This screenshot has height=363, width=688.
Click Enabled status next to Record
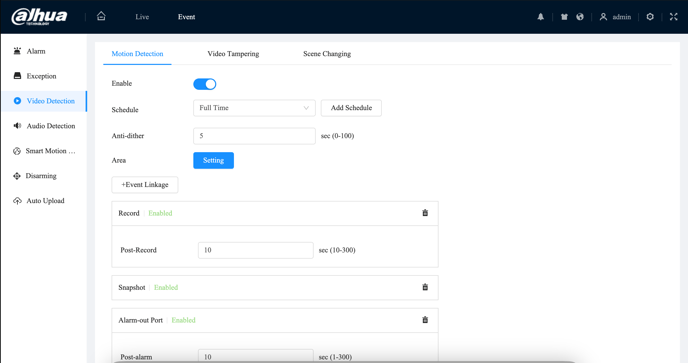pyautogui.click(x=160, y=213)
